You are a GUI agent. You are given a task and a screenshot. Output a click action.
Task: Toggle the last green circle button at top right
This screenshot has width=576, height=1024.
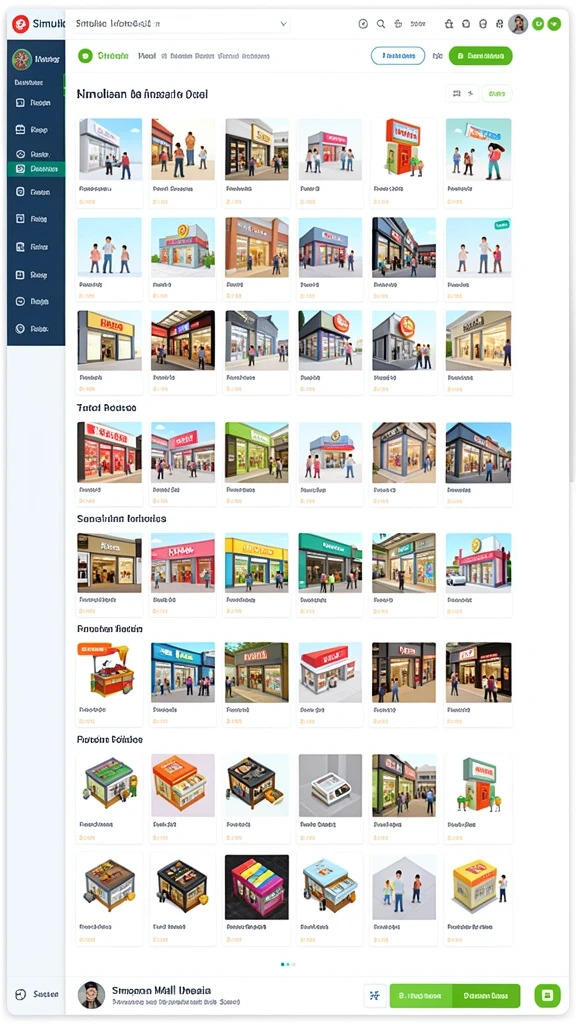click(554, 24)
